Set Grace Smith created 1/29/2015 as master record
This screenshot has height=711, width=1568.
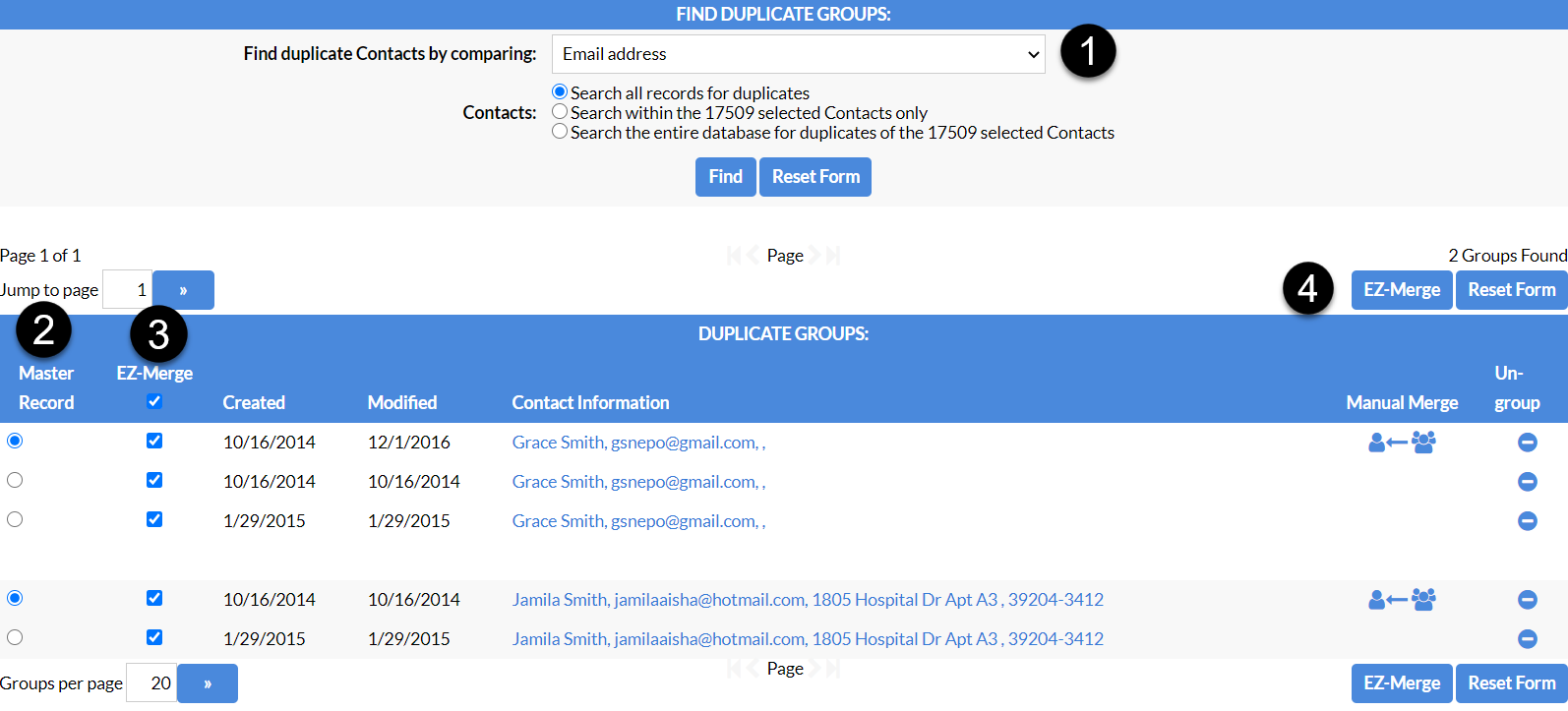pos(15,519)
